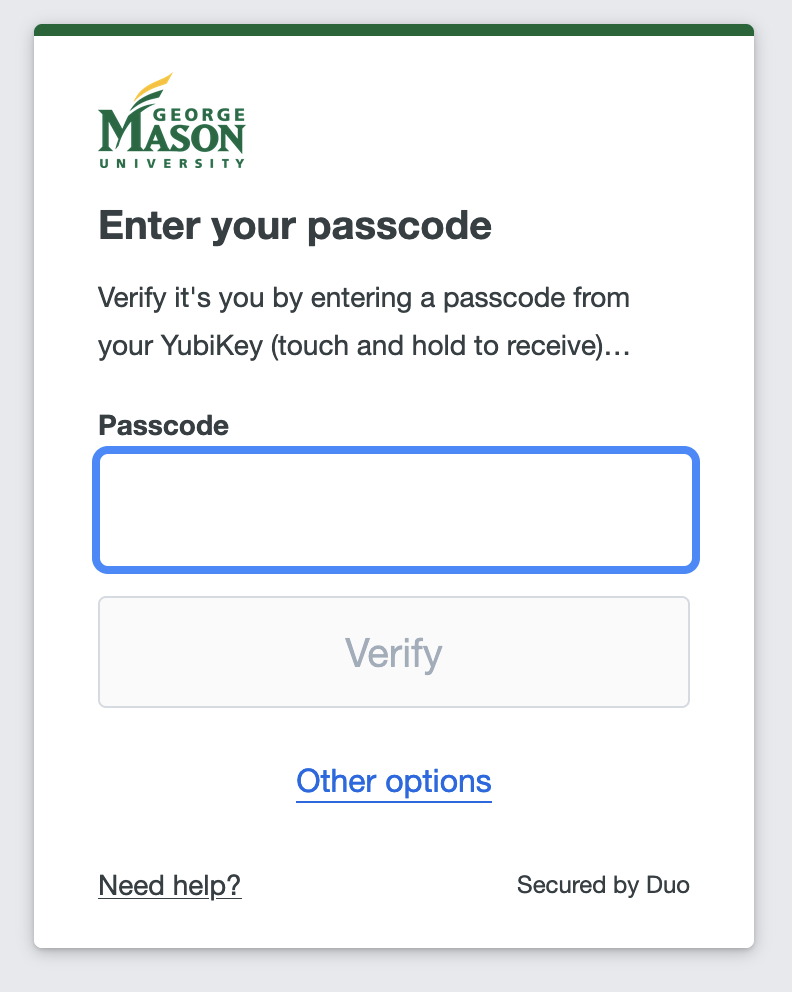
Task: Click the Enter your passcode heading
Action: pos(295,226)
